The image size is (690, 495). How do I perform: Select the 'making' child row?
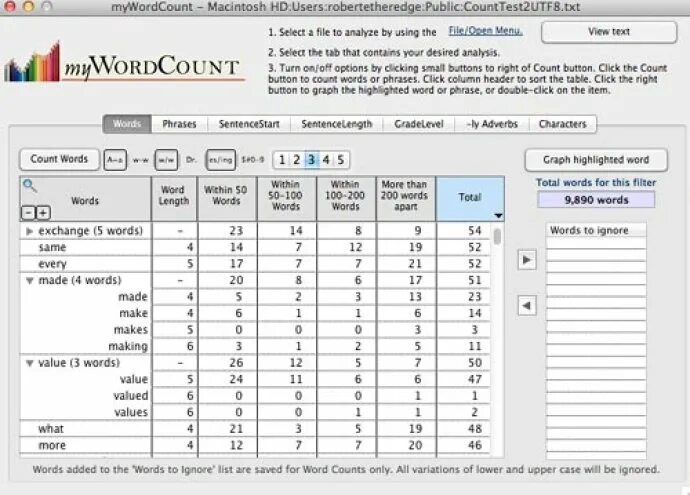[255, 347]
